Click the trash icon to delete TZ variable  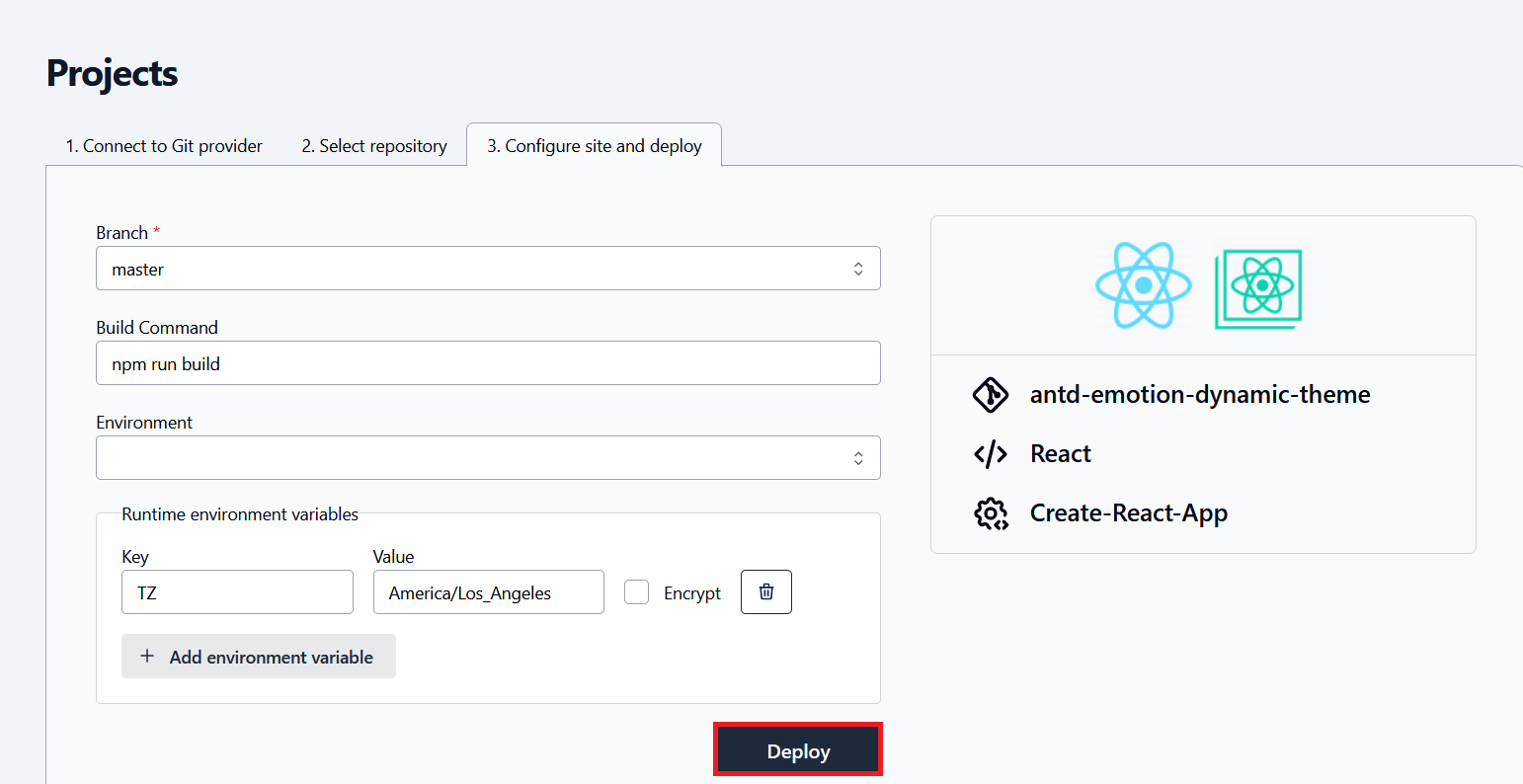(766, 591)
